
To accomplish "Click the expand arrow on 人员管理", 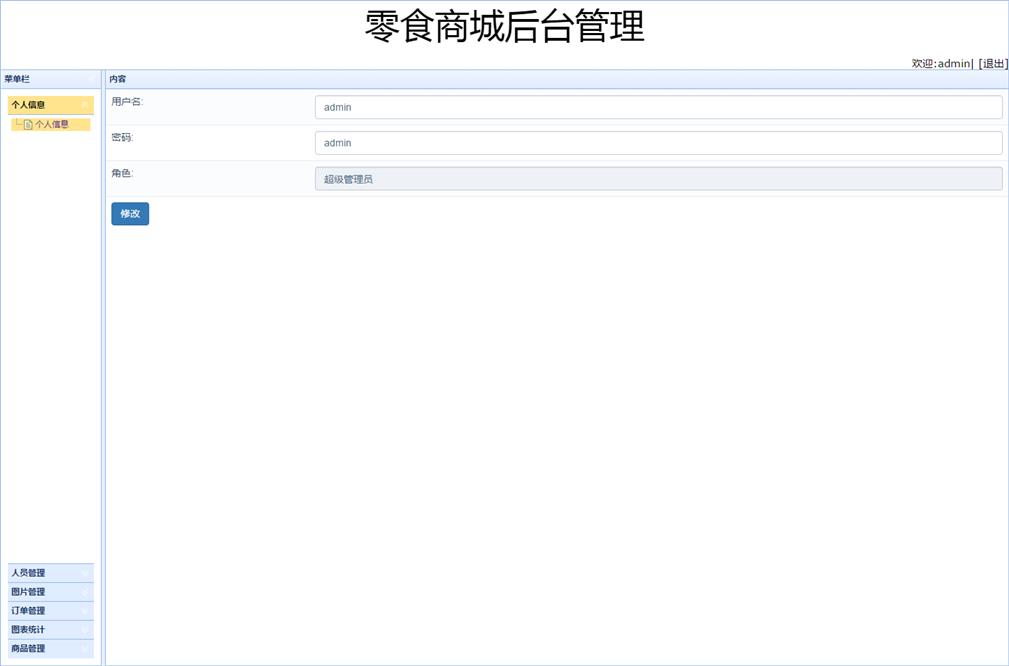I will coord(85,573).
